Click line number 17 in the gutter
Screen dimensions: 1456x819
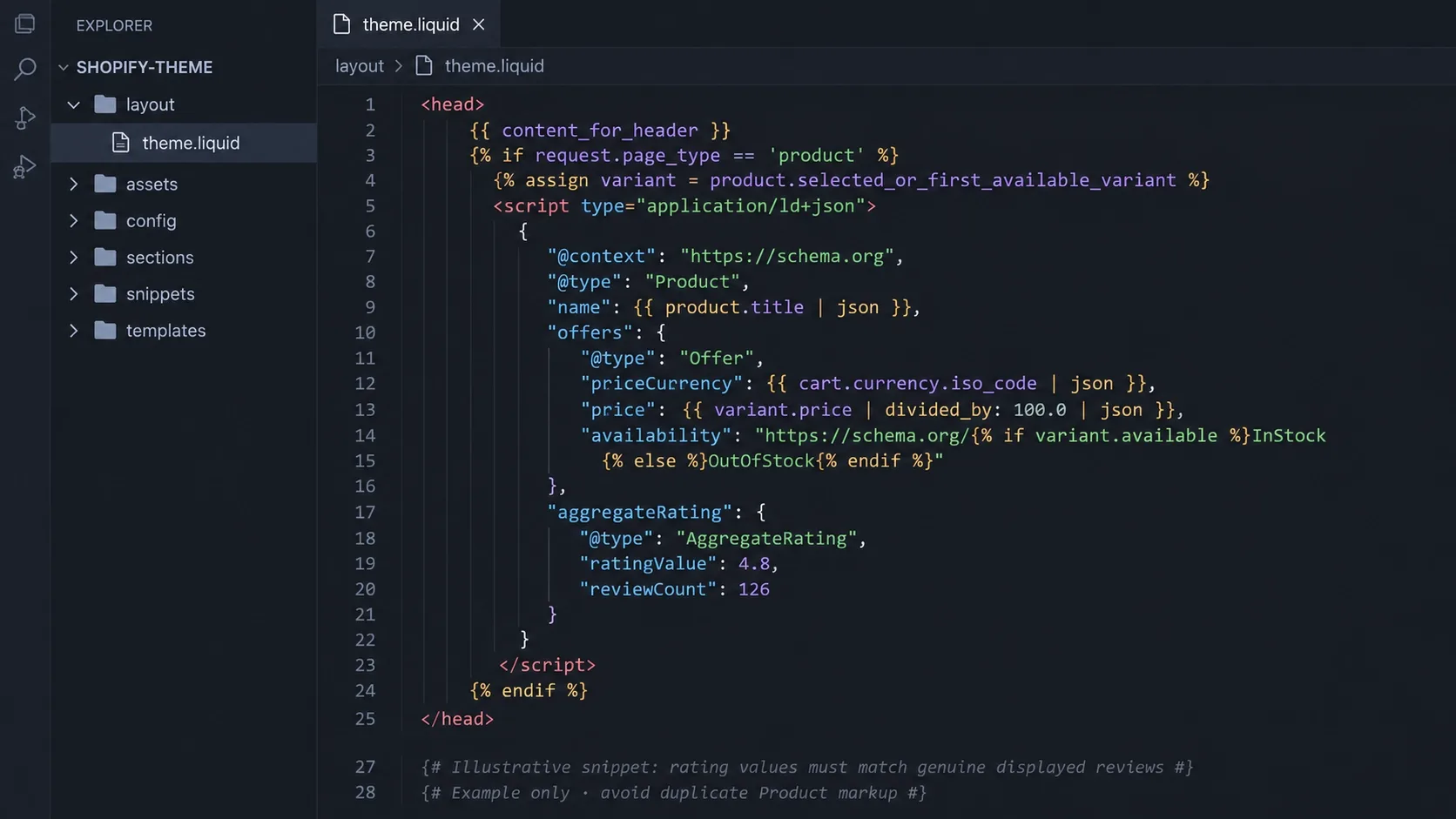(x=365, y=512)
